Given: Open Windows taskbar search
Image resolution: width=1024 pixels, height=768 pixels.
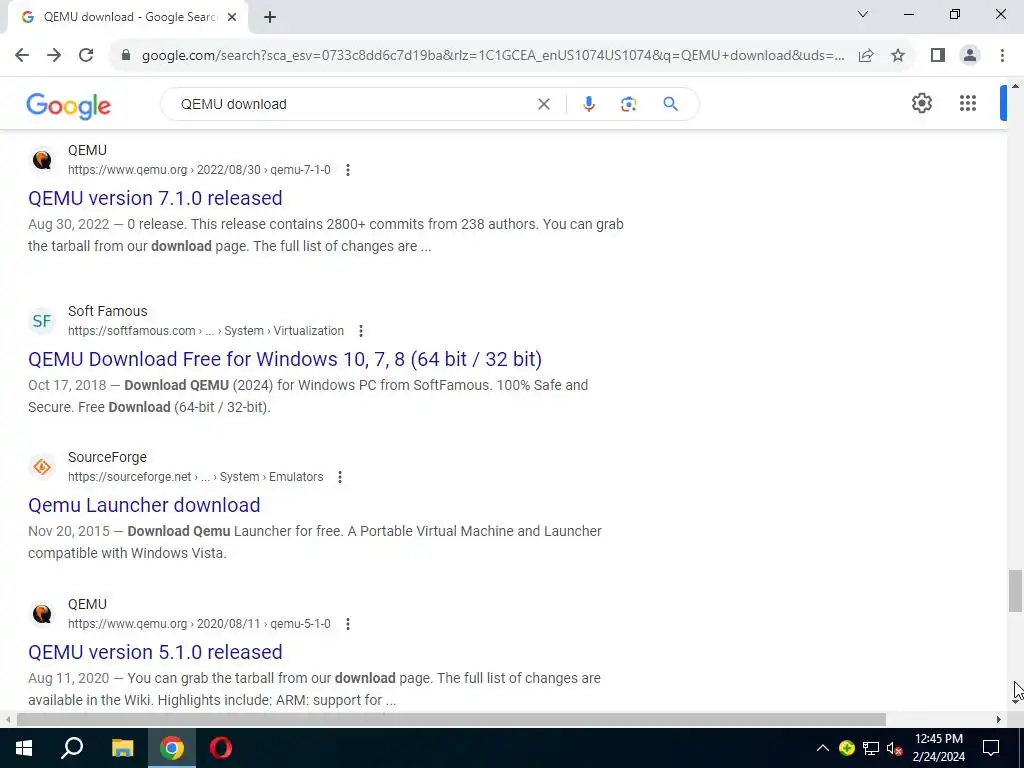Looking at the screenshot, I should pyautogui.click(x=72, y=748).
